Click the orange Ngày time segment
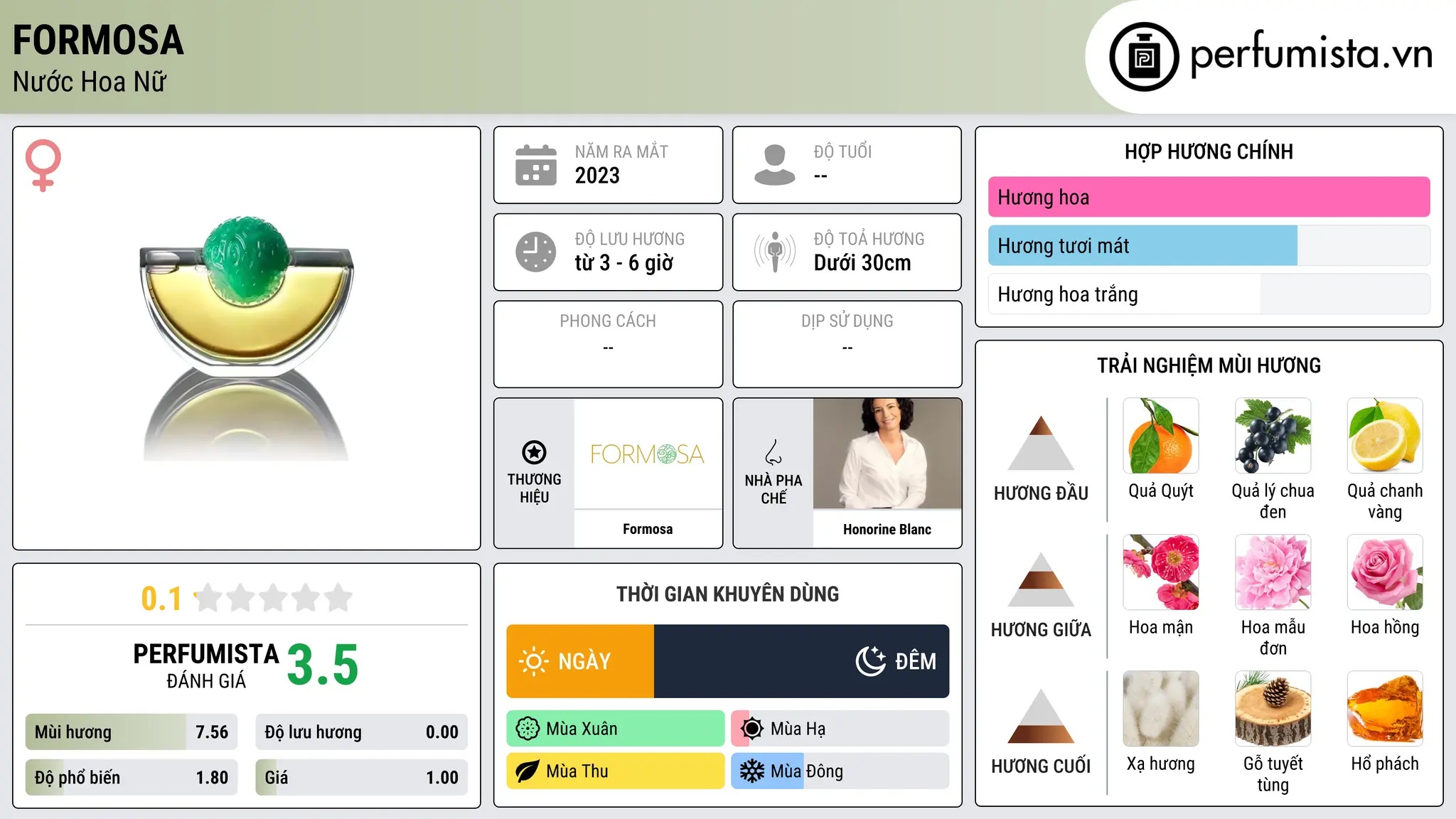This screenshot has width=1456, height=819. [580, 661]
